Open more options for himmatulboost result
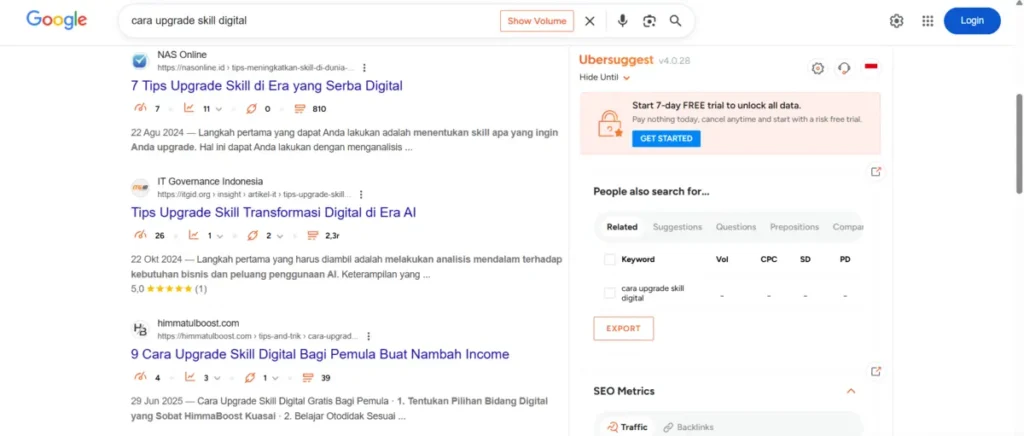The height and width of the screenshot is (436, 1024). coord(368,336)
